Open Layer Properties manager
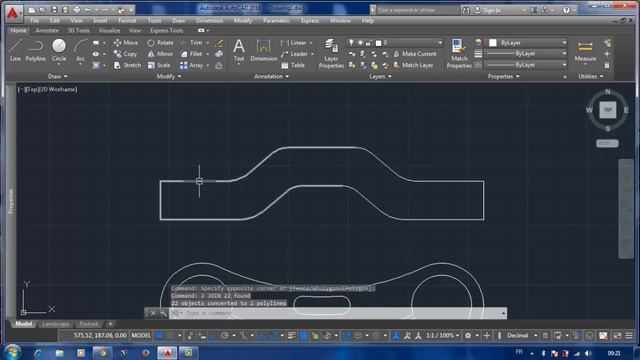Screen dimensions: 640x360 click(331, 53)
